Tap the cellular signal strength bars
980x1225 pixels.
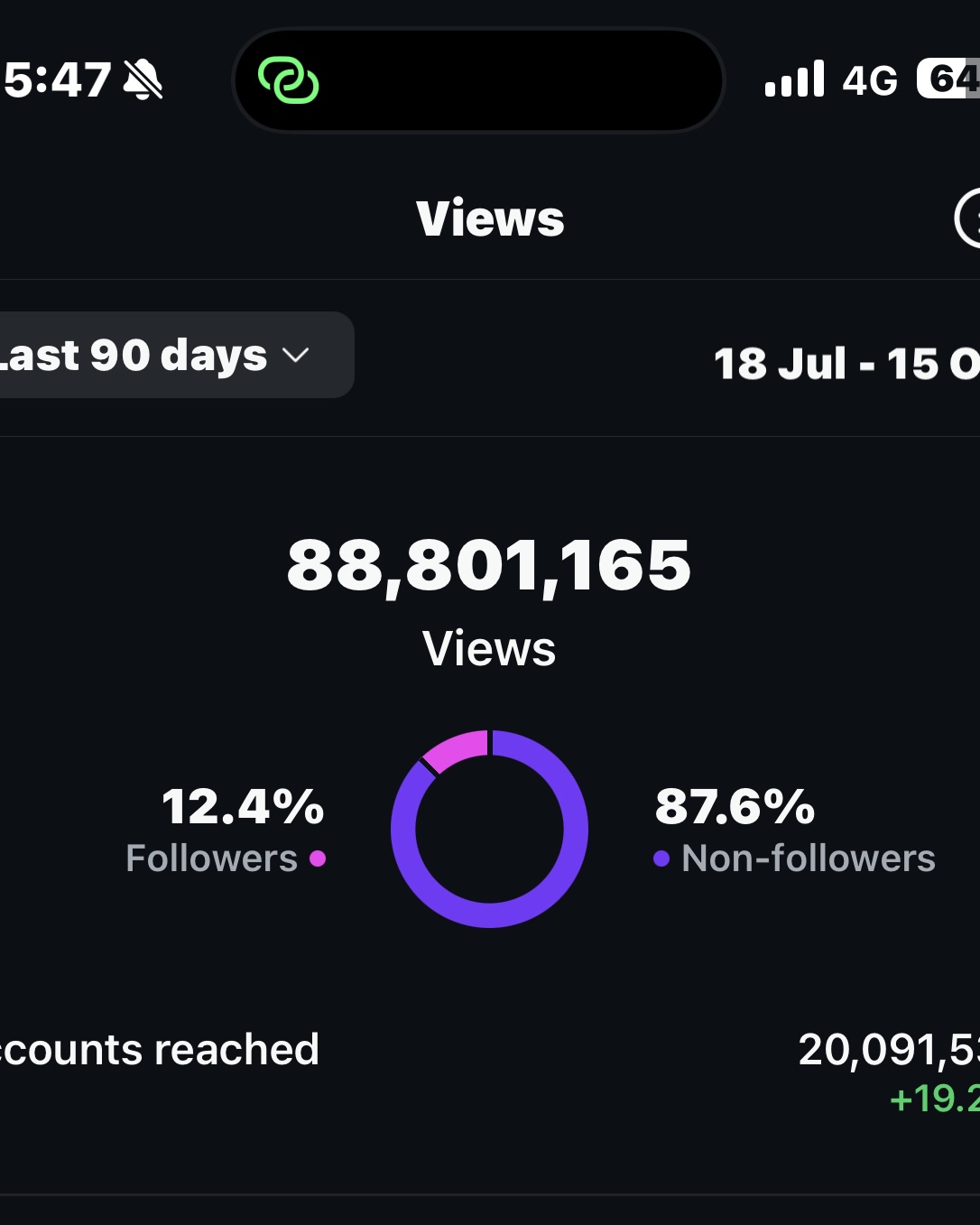click(x=795, y=79)
